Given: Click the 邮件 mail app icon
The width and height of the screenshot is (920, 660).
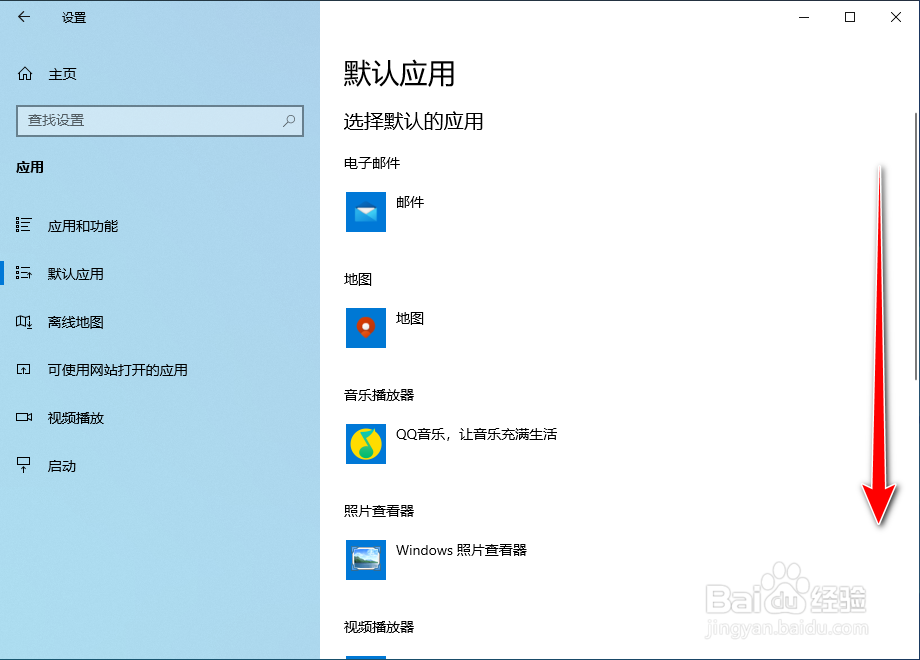Looking at the screenshot, I should 366,212.
